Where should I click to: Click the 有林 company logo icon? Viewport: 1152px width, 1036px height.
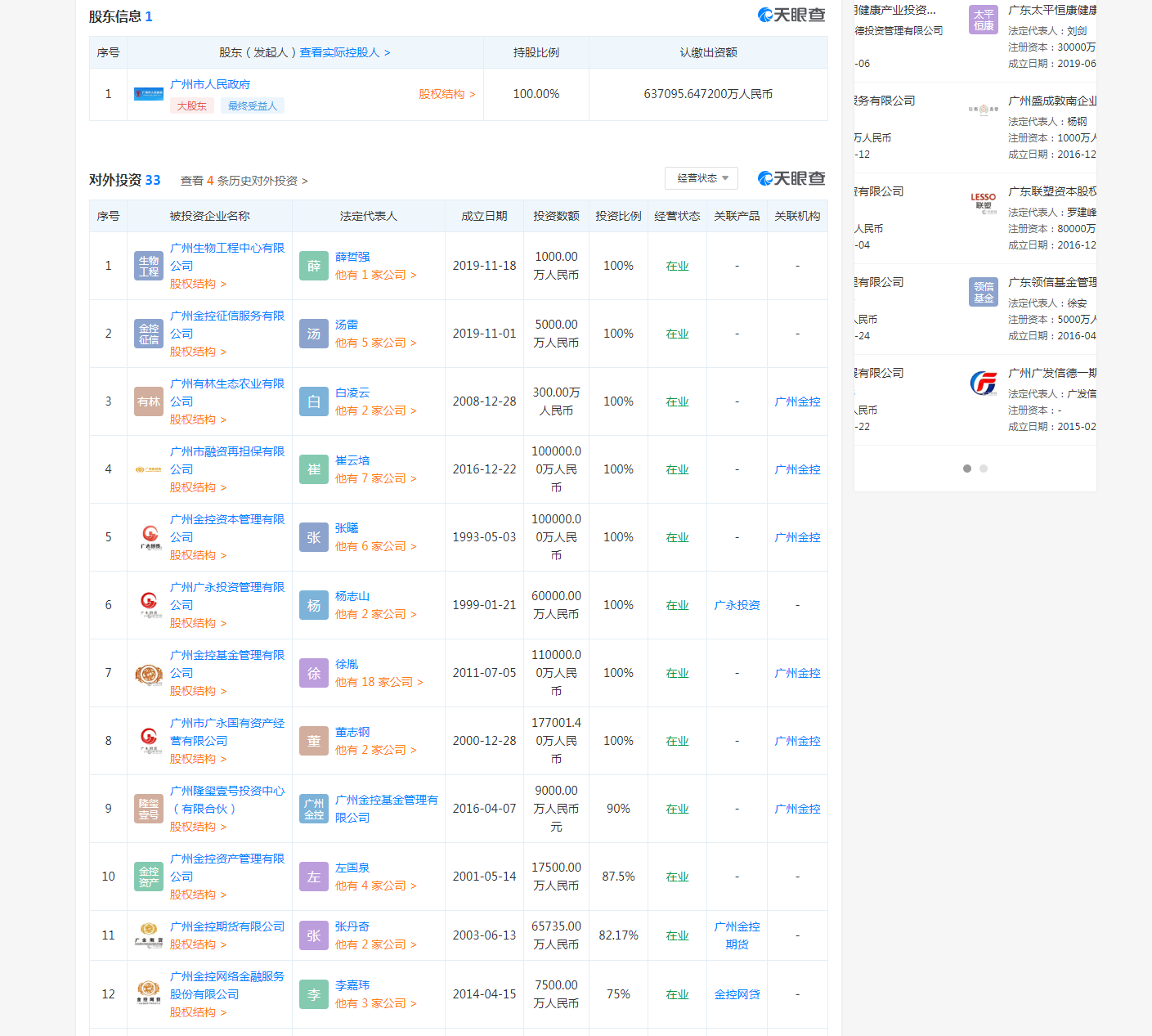click(x=149, y=401)
